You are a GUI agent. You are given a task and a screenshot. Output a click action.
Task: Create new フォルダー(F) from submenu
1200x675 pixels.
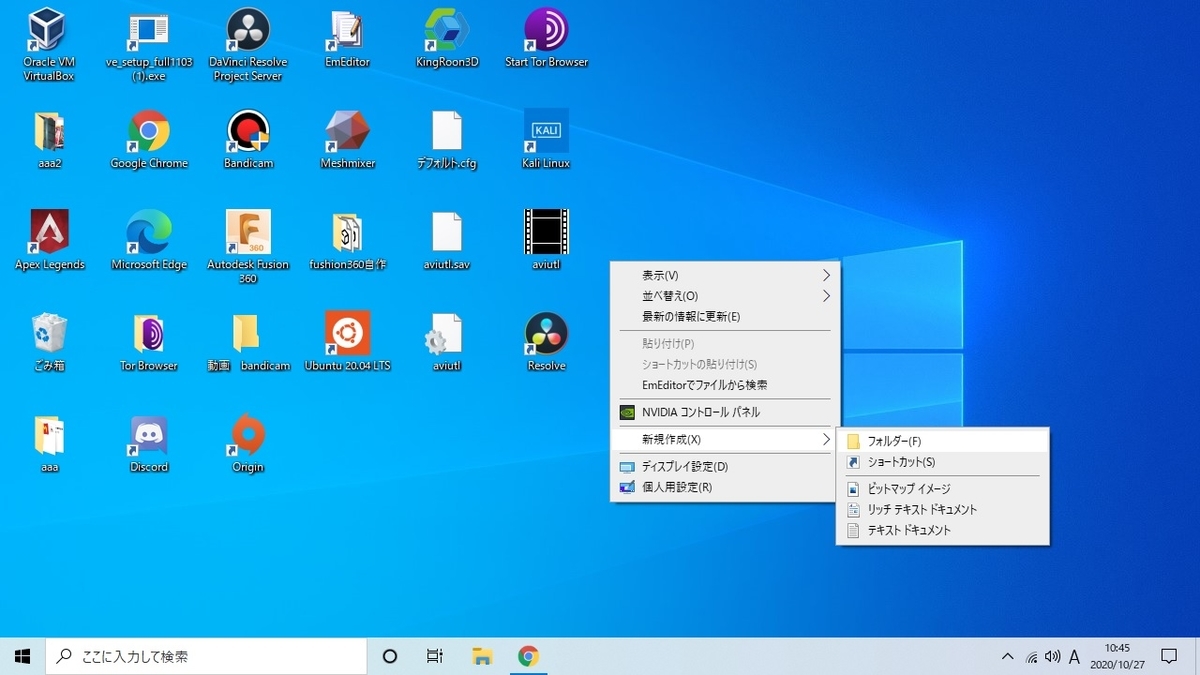943,441
